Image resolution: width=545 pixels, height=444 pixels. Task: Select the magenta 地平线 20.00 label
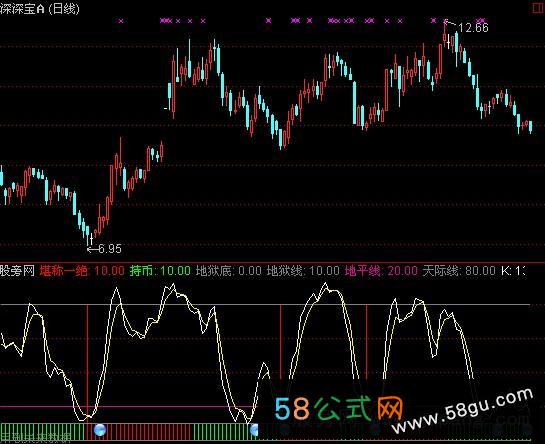pyautogui.click(x=381, y=271)
